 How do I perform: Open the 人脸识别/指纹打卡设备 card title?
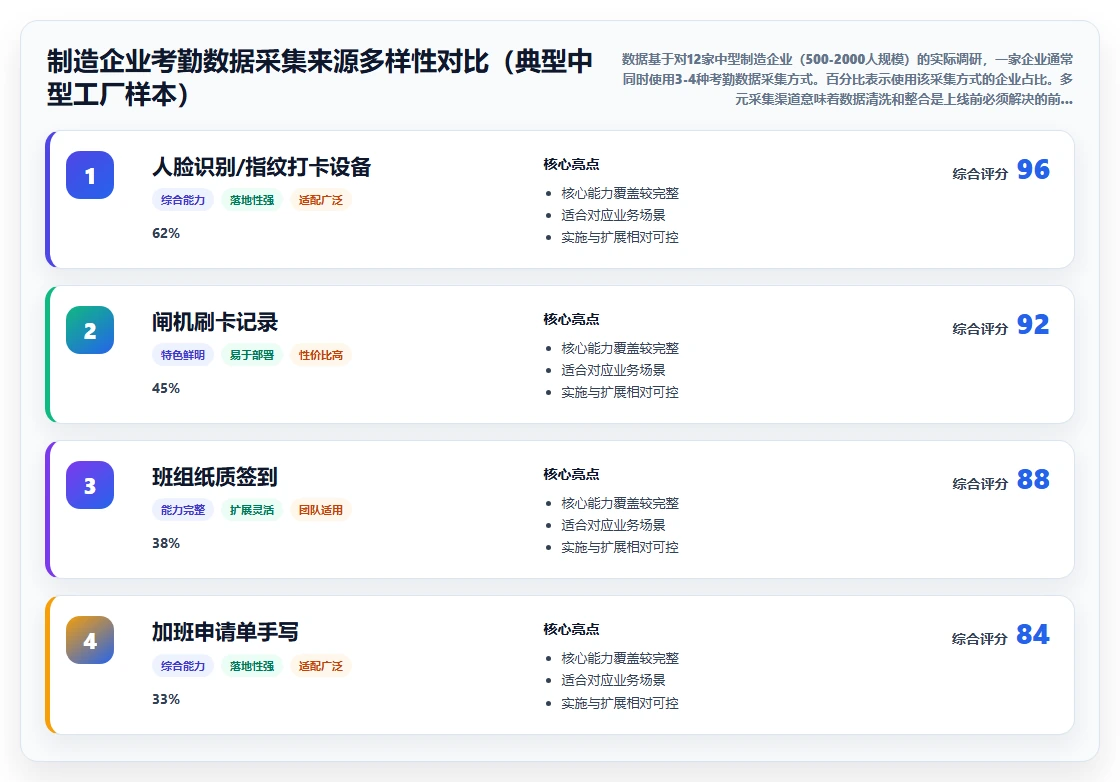261,167
